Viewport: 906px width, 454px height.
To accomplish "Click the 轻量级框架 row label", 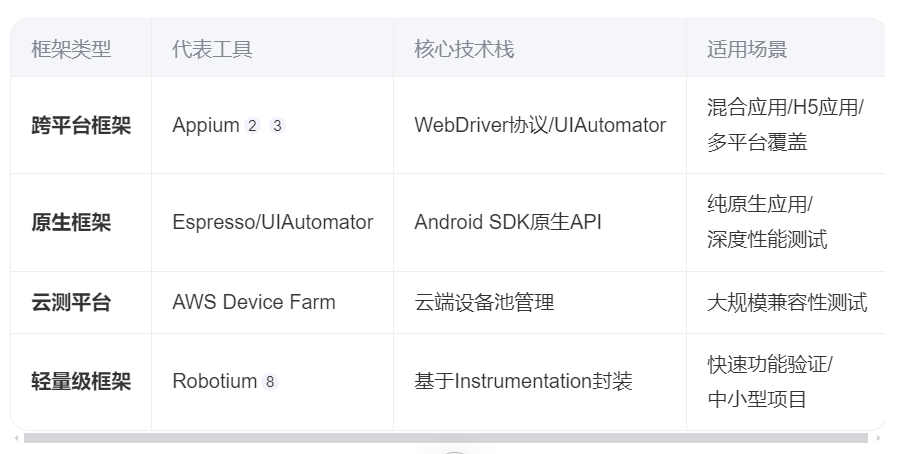I will tap(81, 382).
